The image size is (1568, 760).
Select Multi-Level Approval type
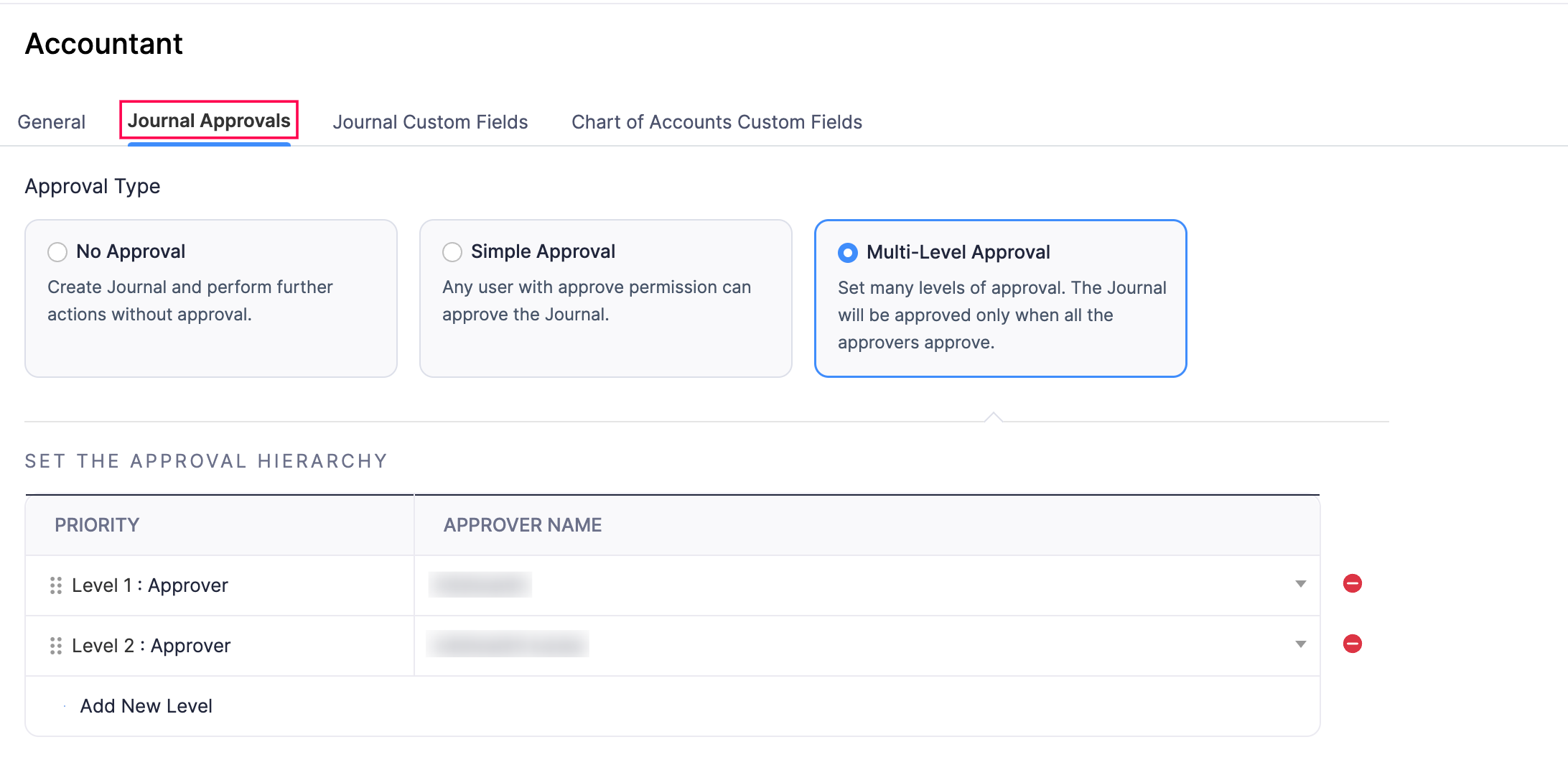click(x=958, y=253)
